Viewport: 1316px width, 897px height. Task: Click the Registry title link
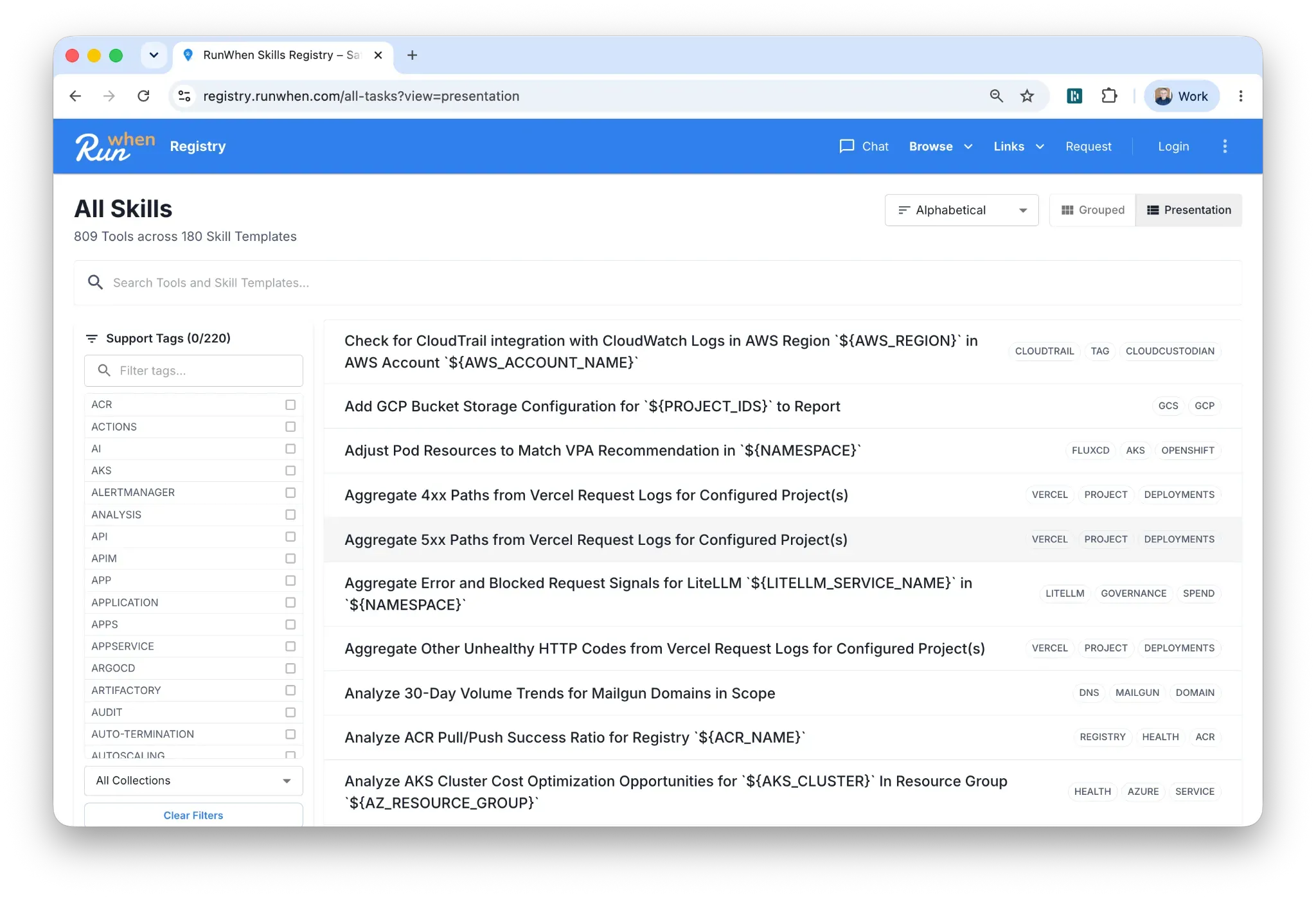click(198, 147)
